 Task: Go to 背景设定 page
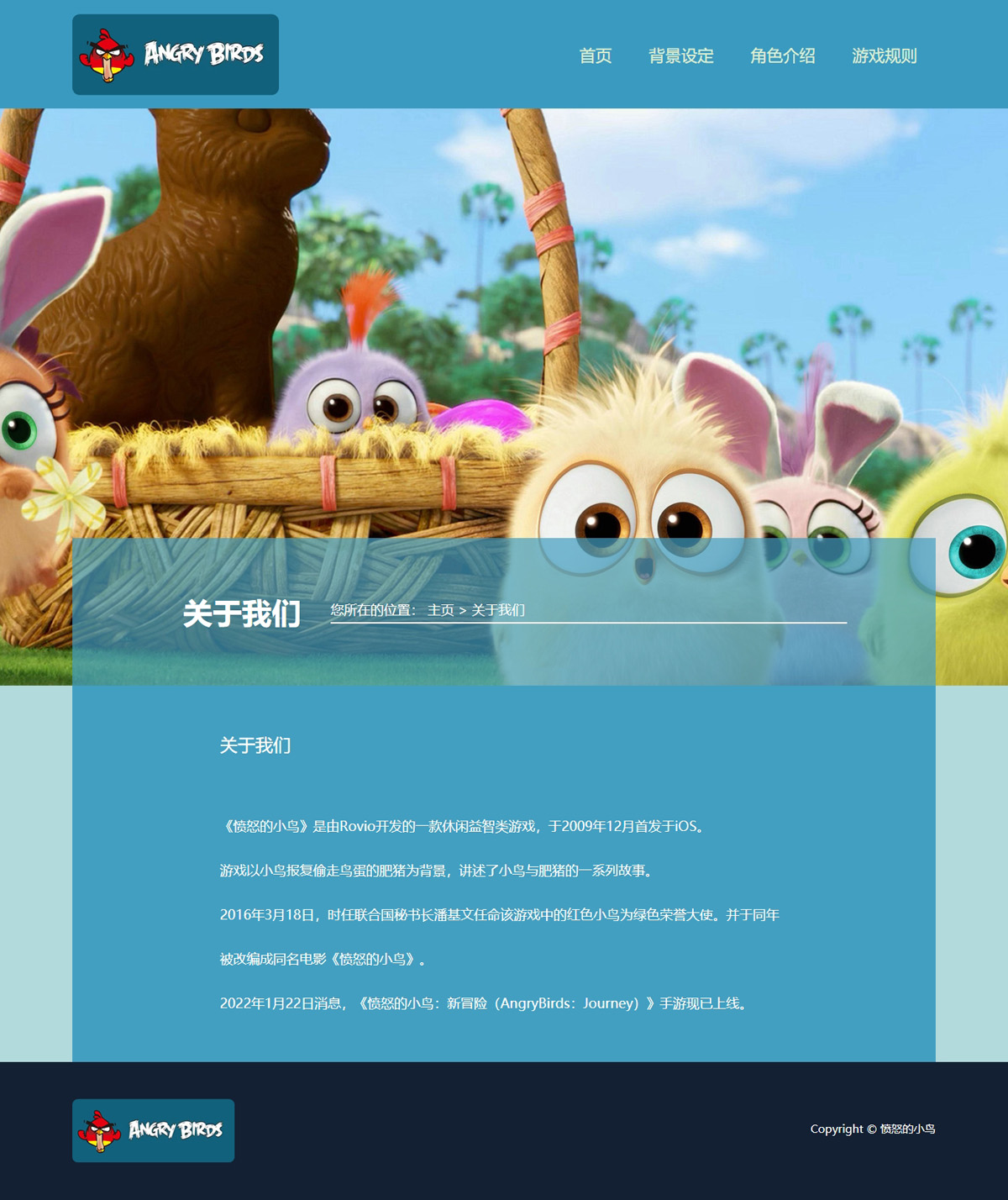pos(681,56)
